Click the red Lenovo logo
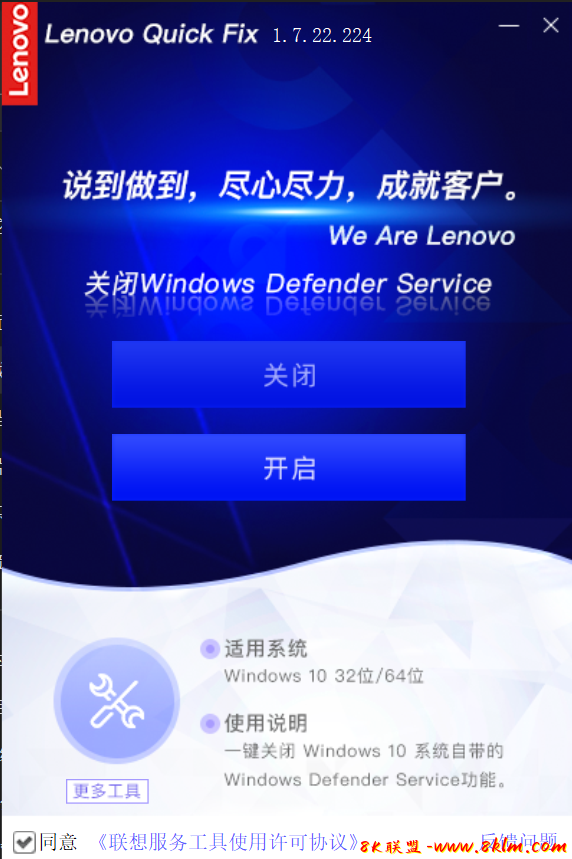Viewport: 572px width, 859px height. 20,53
